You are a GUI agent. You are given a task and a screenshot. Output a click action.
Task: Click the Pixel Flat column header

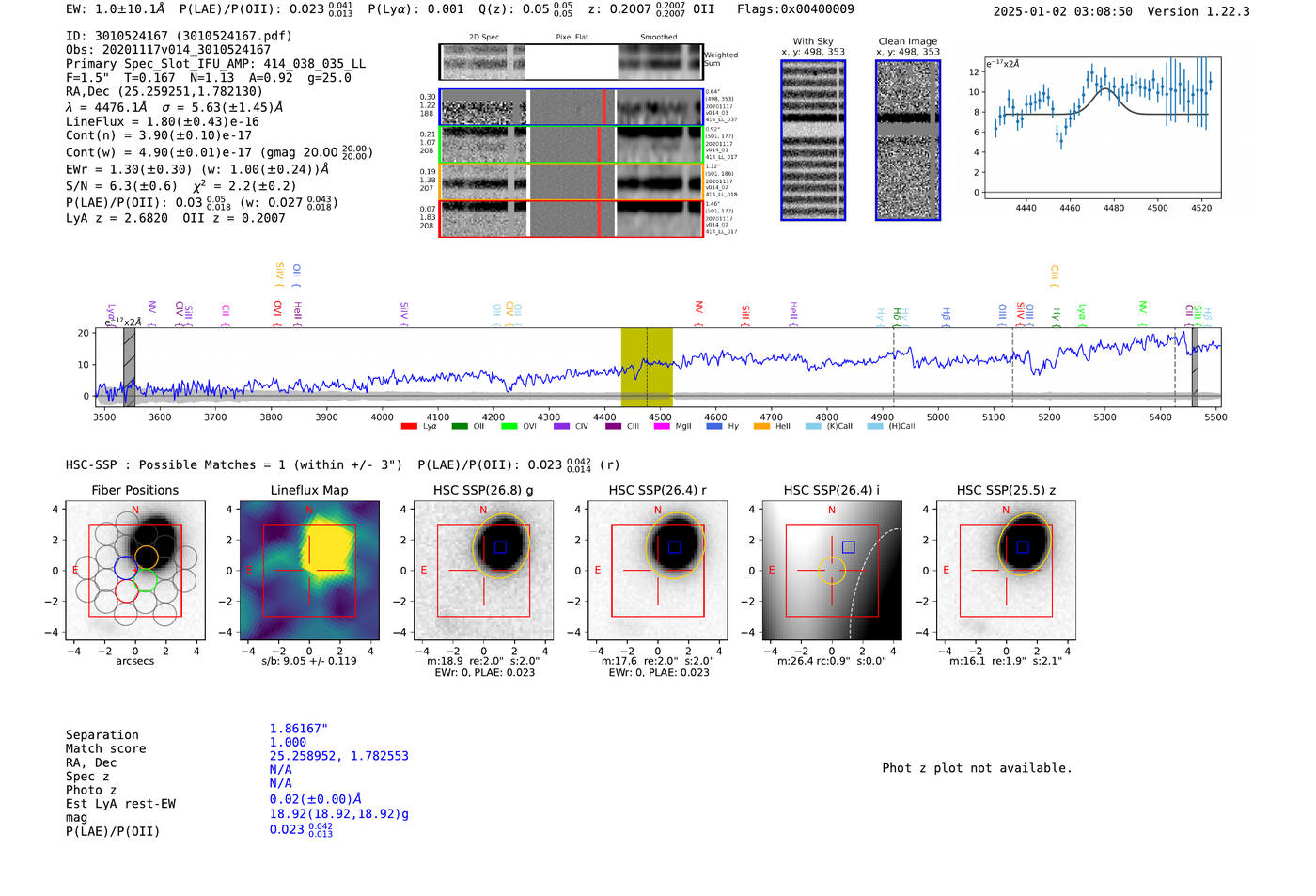click(x=572, y=38)
